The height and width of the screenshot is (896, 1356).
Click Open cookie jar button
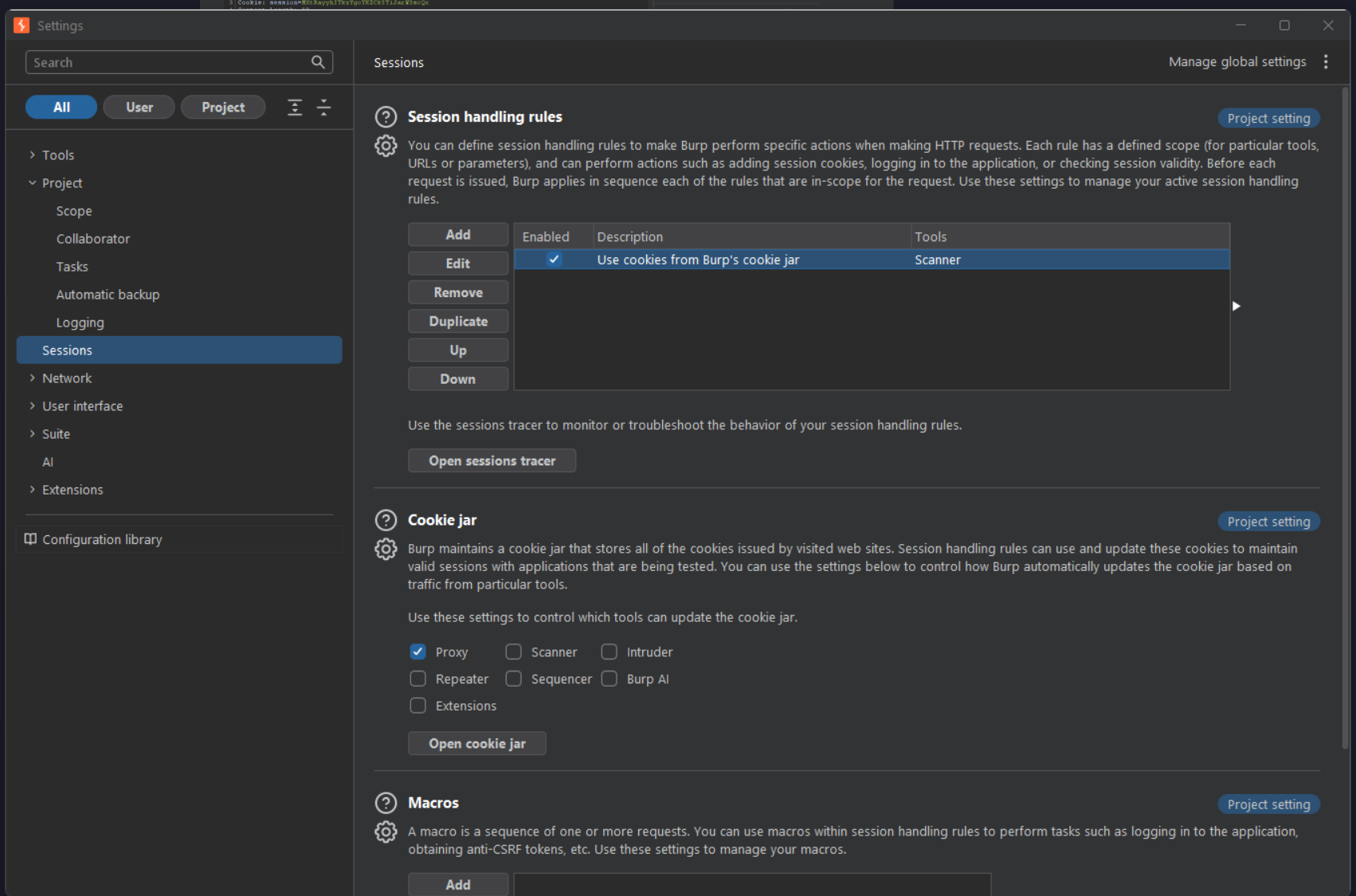click(476, 744)
